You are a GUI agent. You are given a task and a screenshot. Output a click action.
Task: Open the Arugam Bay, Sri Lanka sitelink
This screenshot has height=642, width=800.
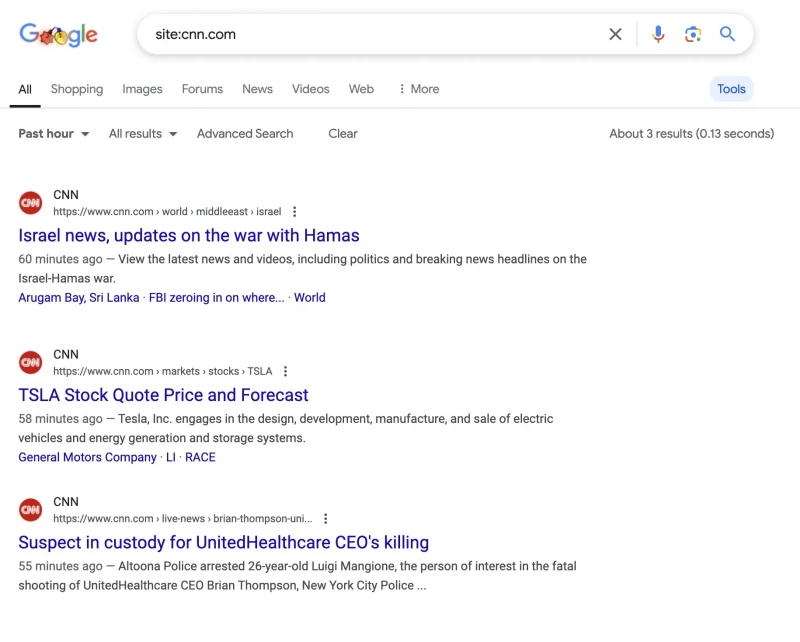click(79, 298)
